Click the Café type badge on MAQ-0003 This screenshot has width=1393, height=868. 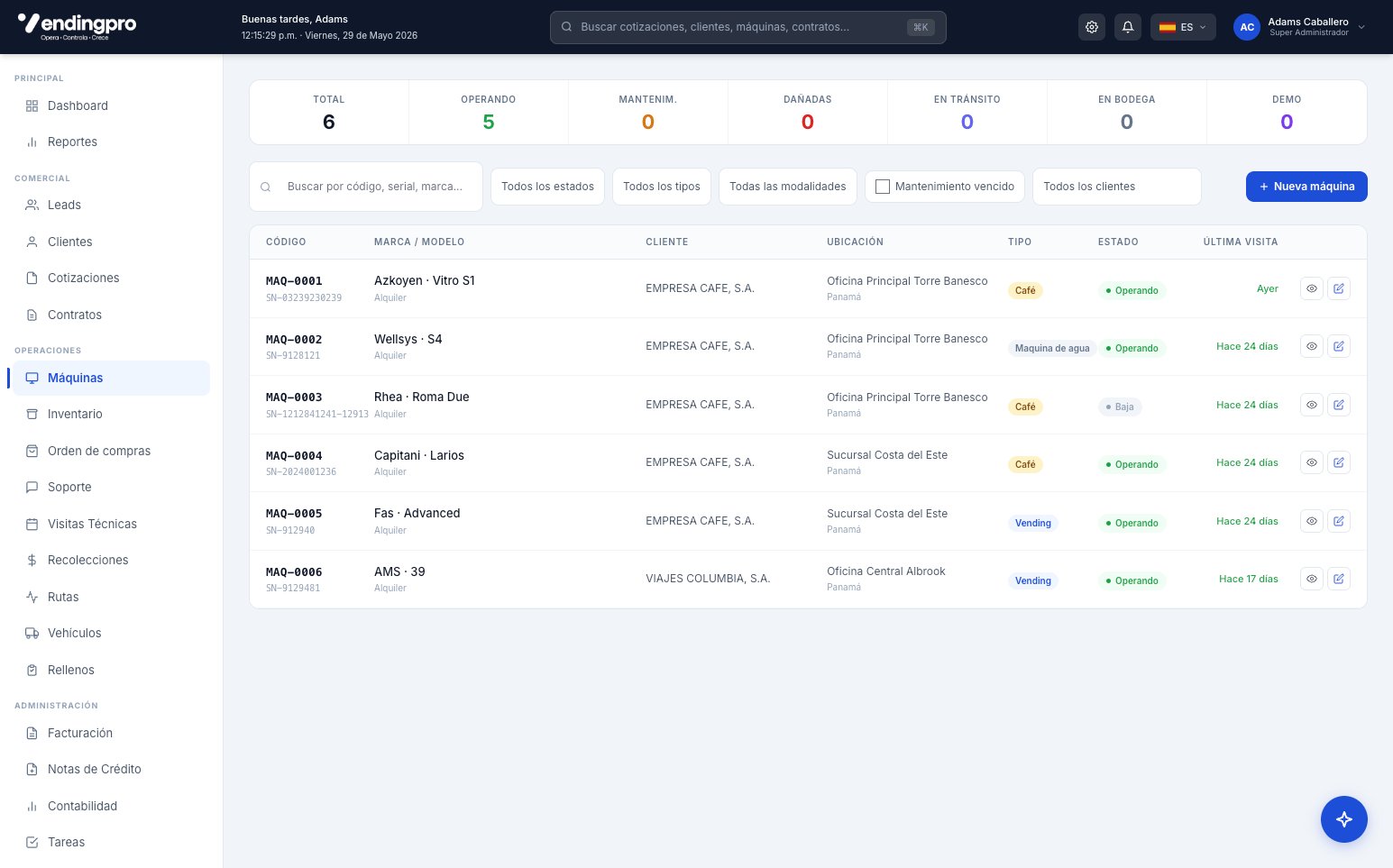click(x=1025, y=407)
